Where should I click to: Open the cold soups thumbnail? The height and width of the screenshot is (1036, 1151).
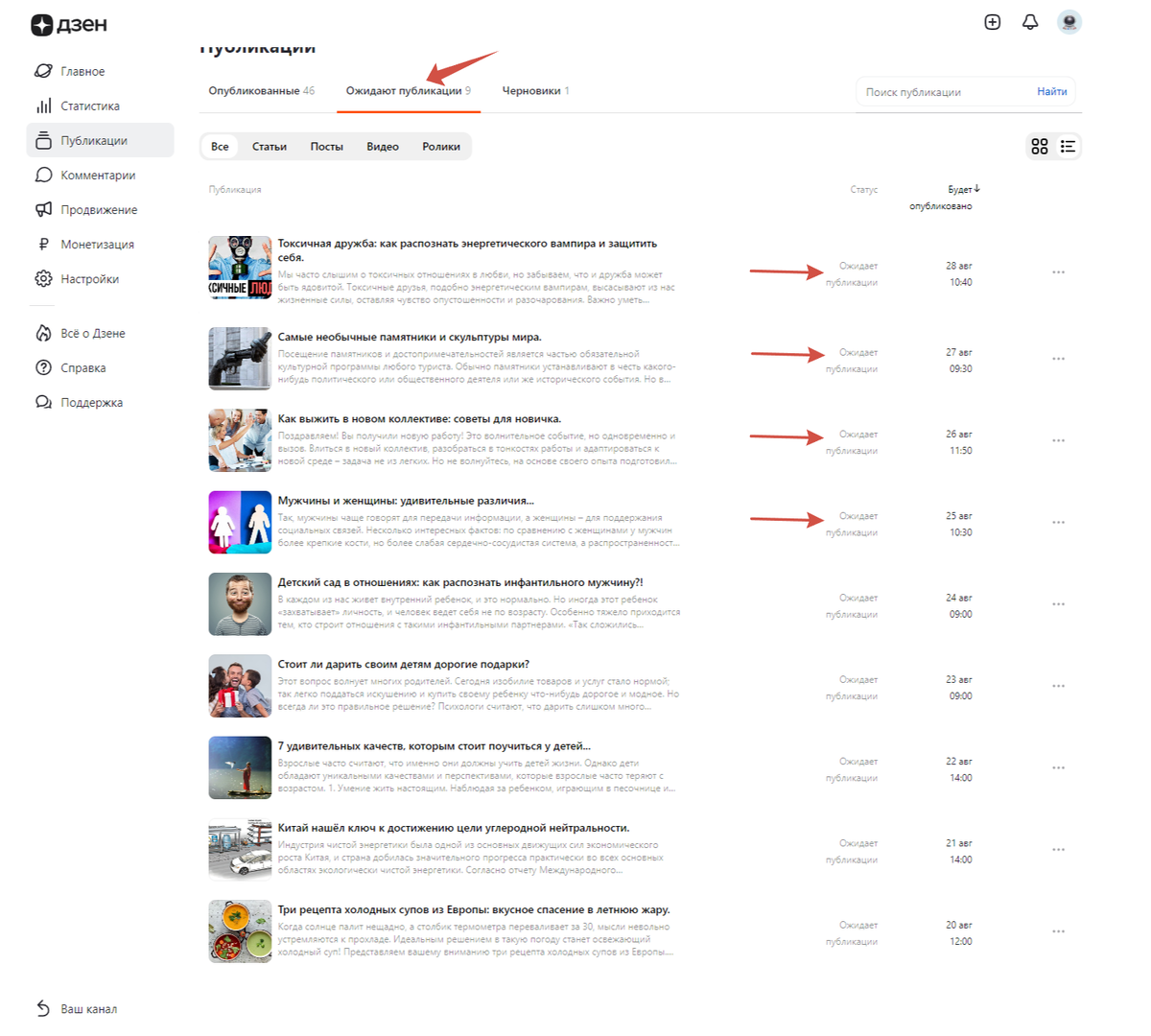click(x=240, y=931)
